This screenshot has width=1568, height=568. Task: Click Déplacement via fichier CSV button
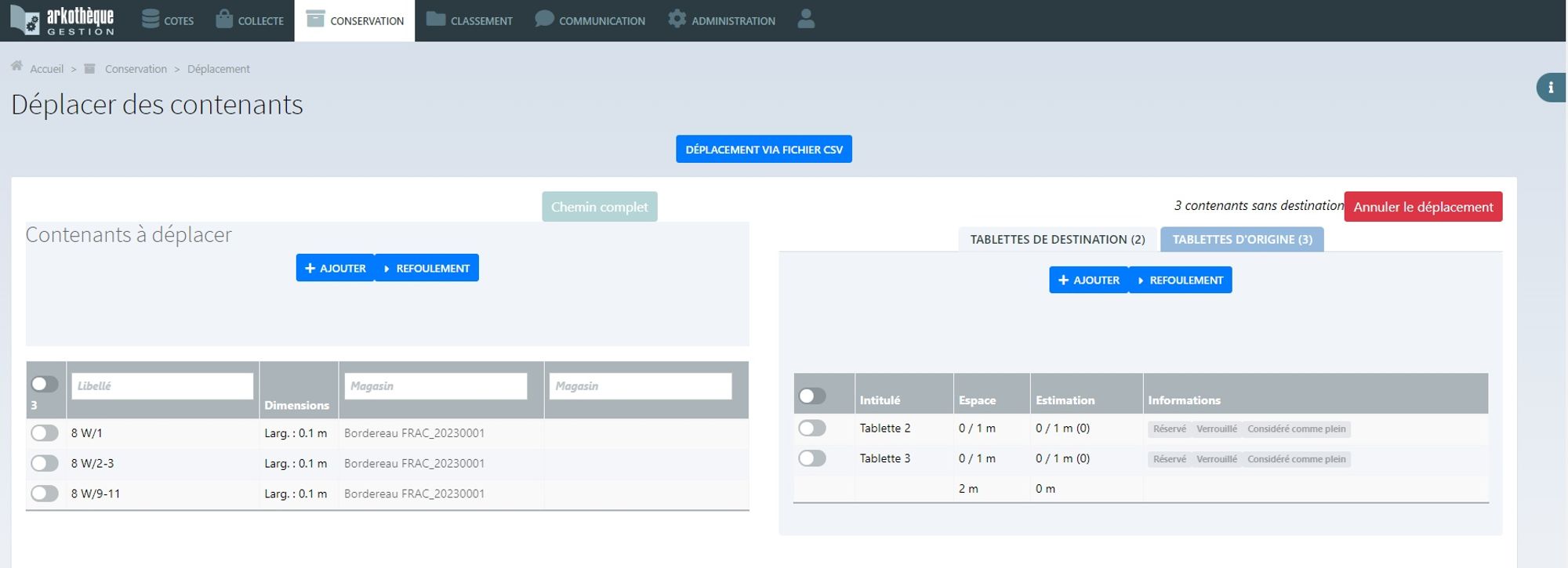[x=764, y=150]
